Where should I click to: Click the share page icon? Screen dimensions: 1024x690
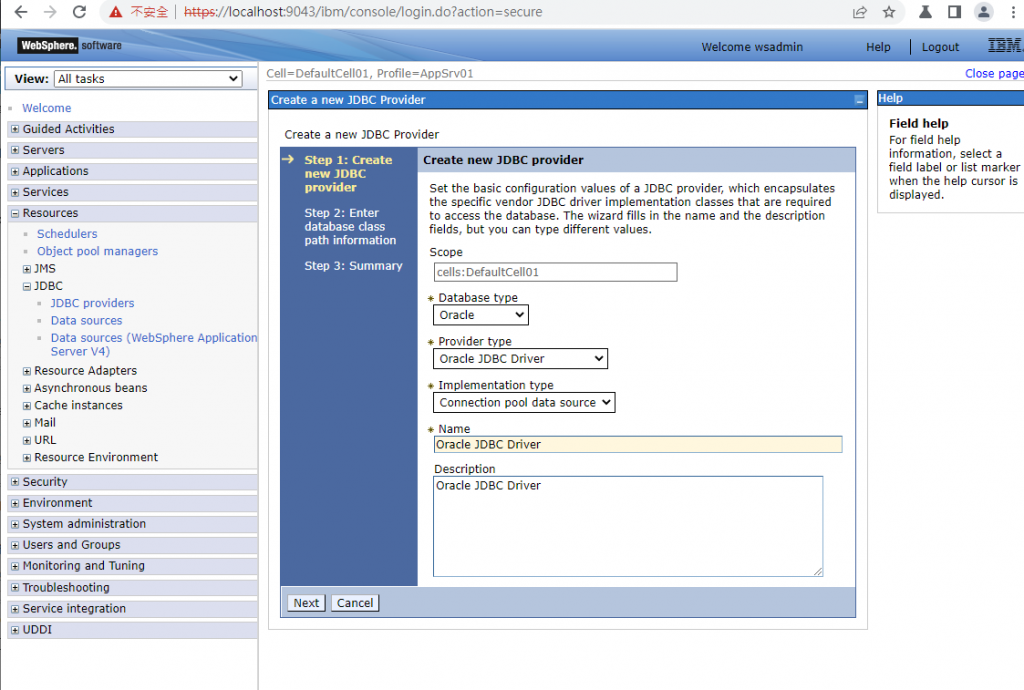(x=859, y=12)
